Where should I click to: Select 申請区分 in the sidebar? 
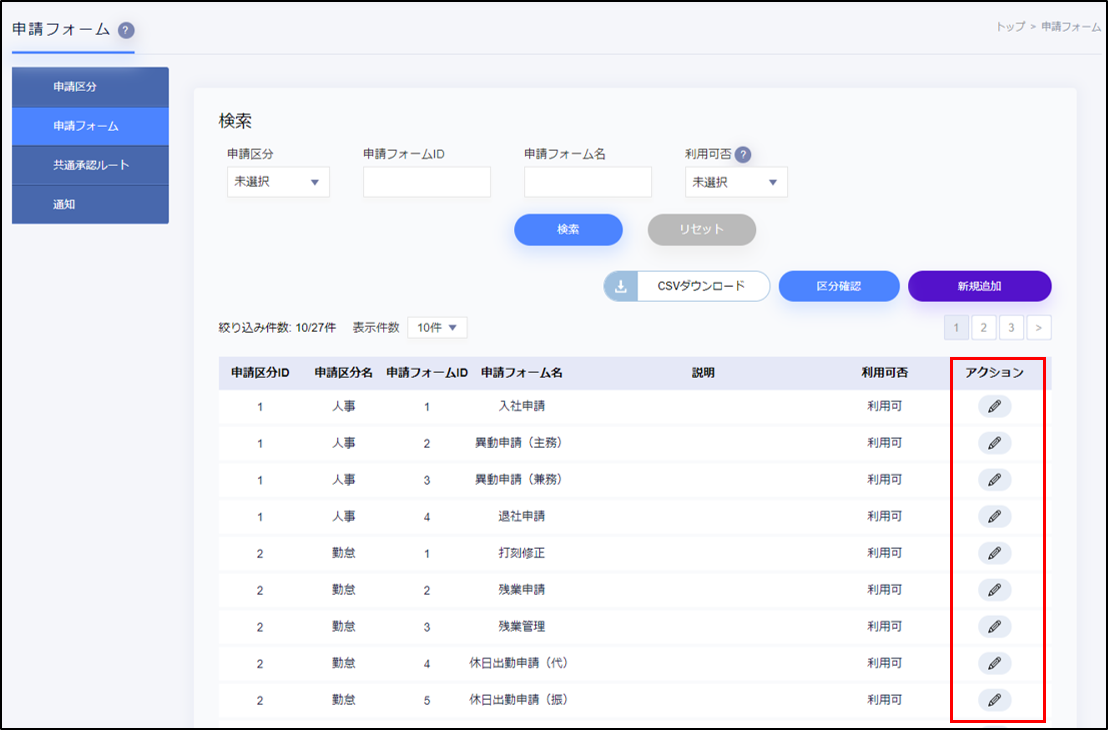pyautogui.click(x=90, y=87)
